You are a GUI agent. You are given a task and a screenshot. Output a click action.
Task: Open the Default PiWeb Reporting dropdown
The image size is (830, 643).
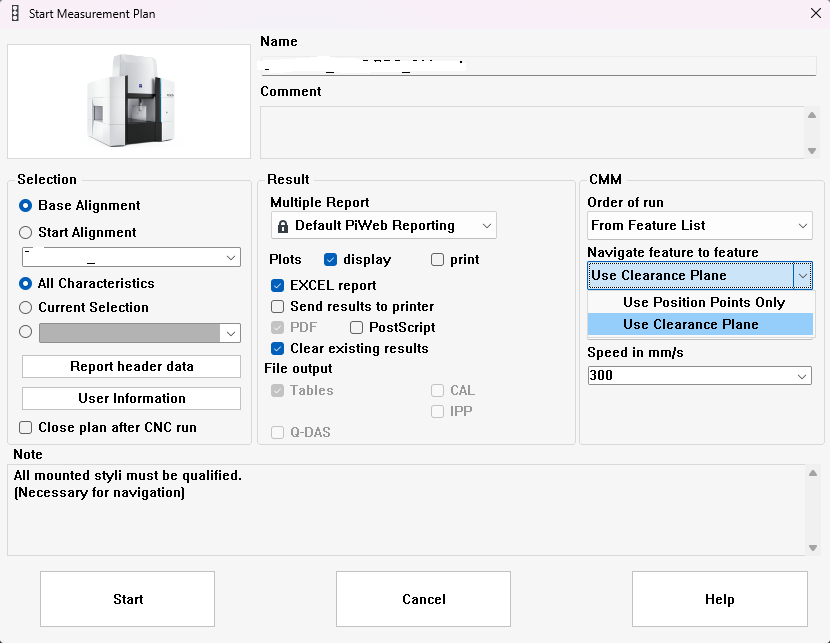[x=383, y=226]
